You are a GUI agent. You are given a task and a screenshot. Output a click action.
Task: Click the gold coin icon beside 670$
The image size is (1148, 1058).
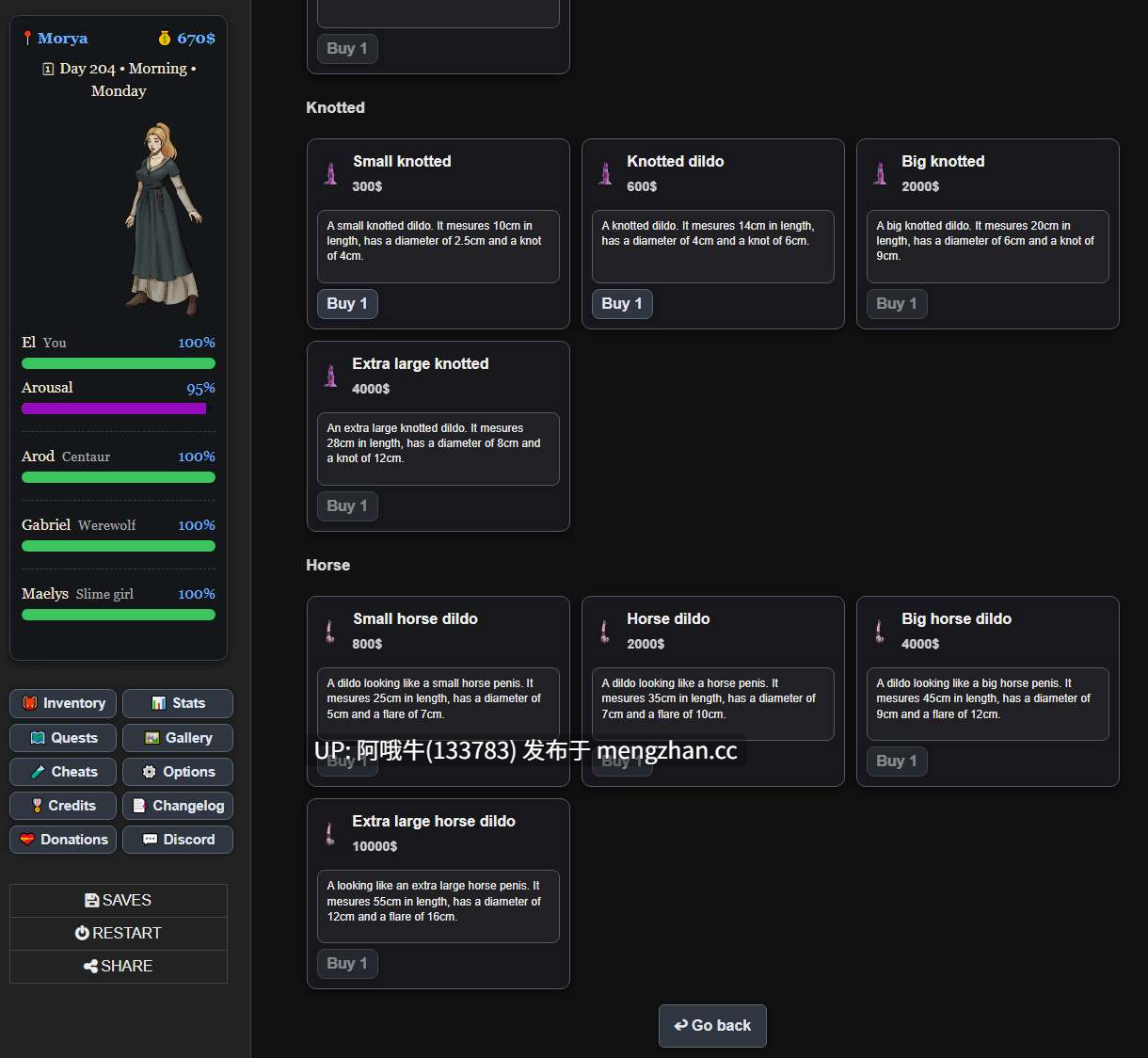pos(165,39)
